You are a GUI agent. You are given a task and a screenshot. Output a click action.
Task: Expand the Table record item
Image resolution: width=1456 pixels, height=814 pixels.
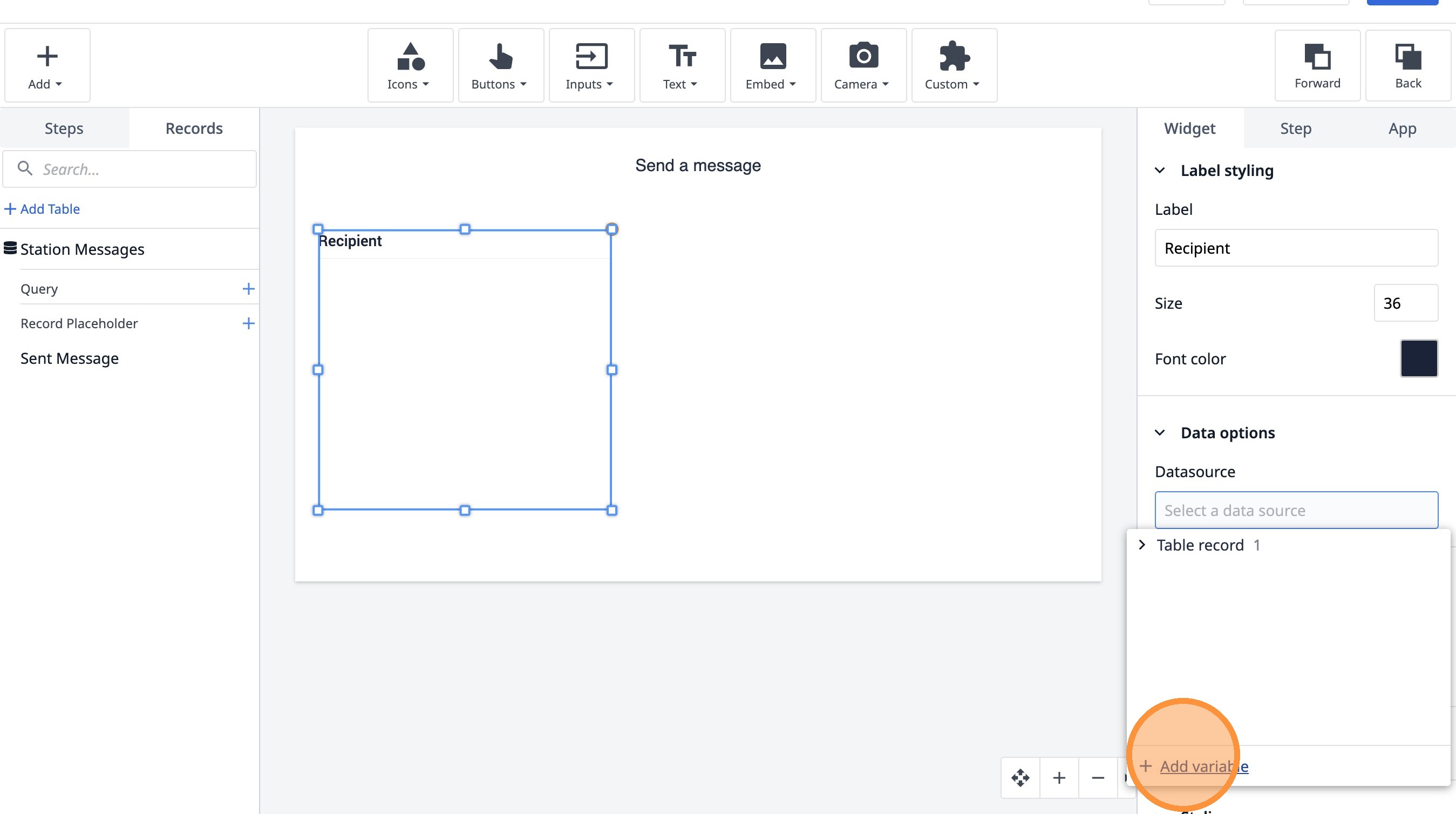click(x=1142, y=545)
